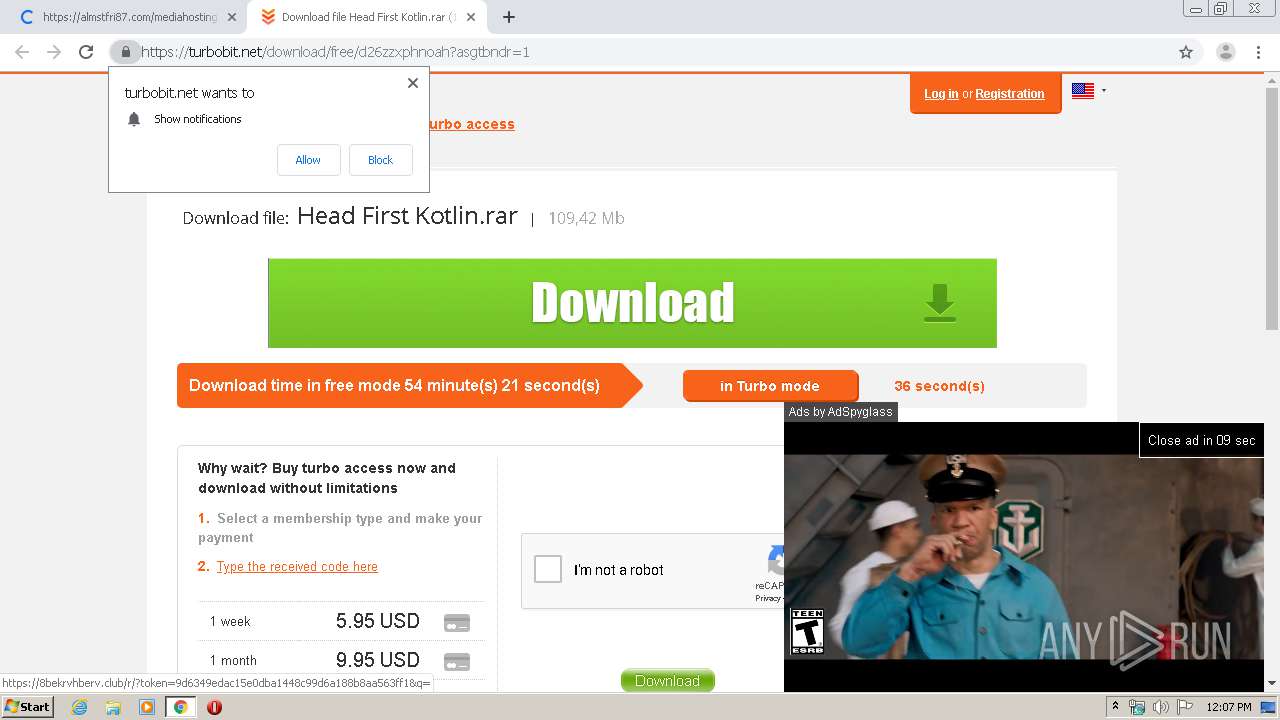Click the padlock site info icon

point(125,52)
